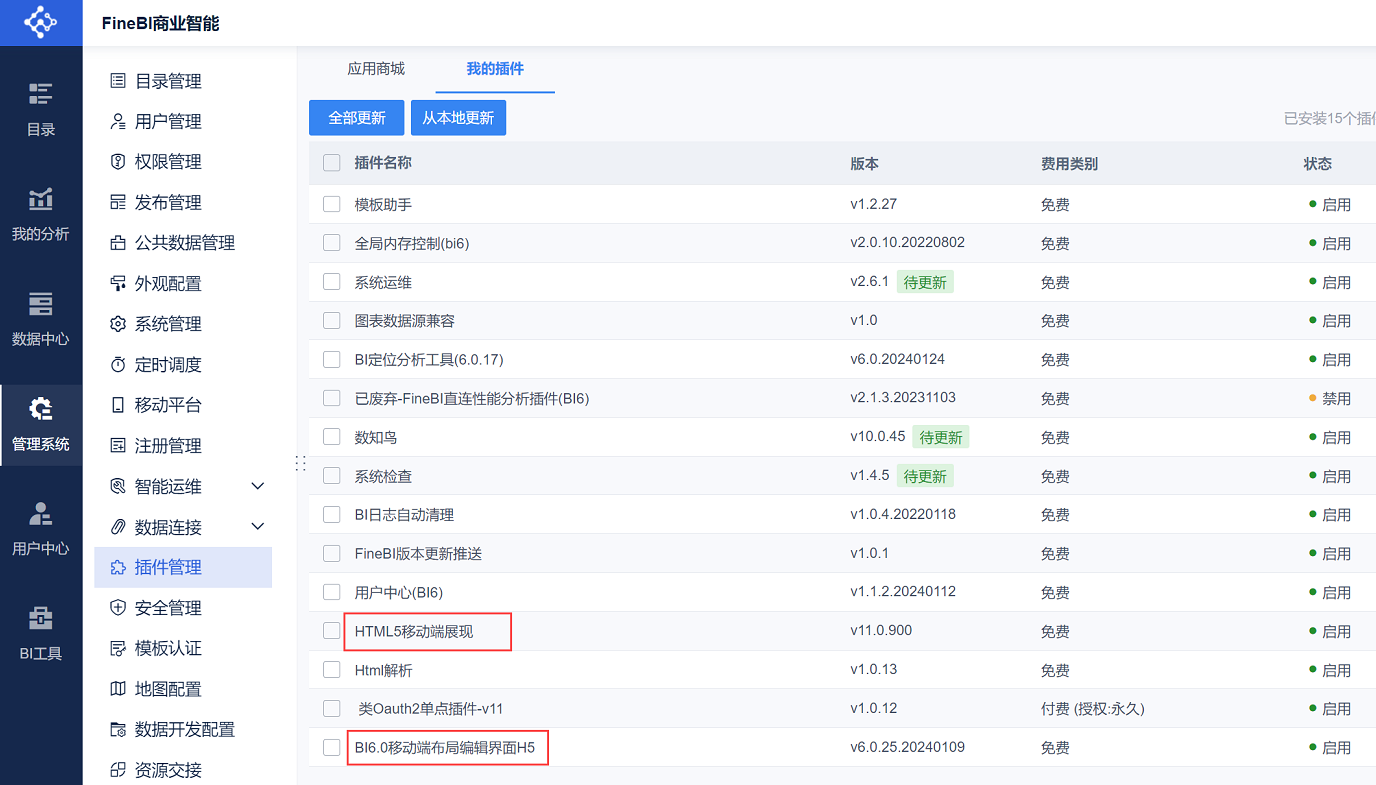Screen dimensions: 1376x785
Task: Click the FineBI logo icon
Action: tap(41, 22)
